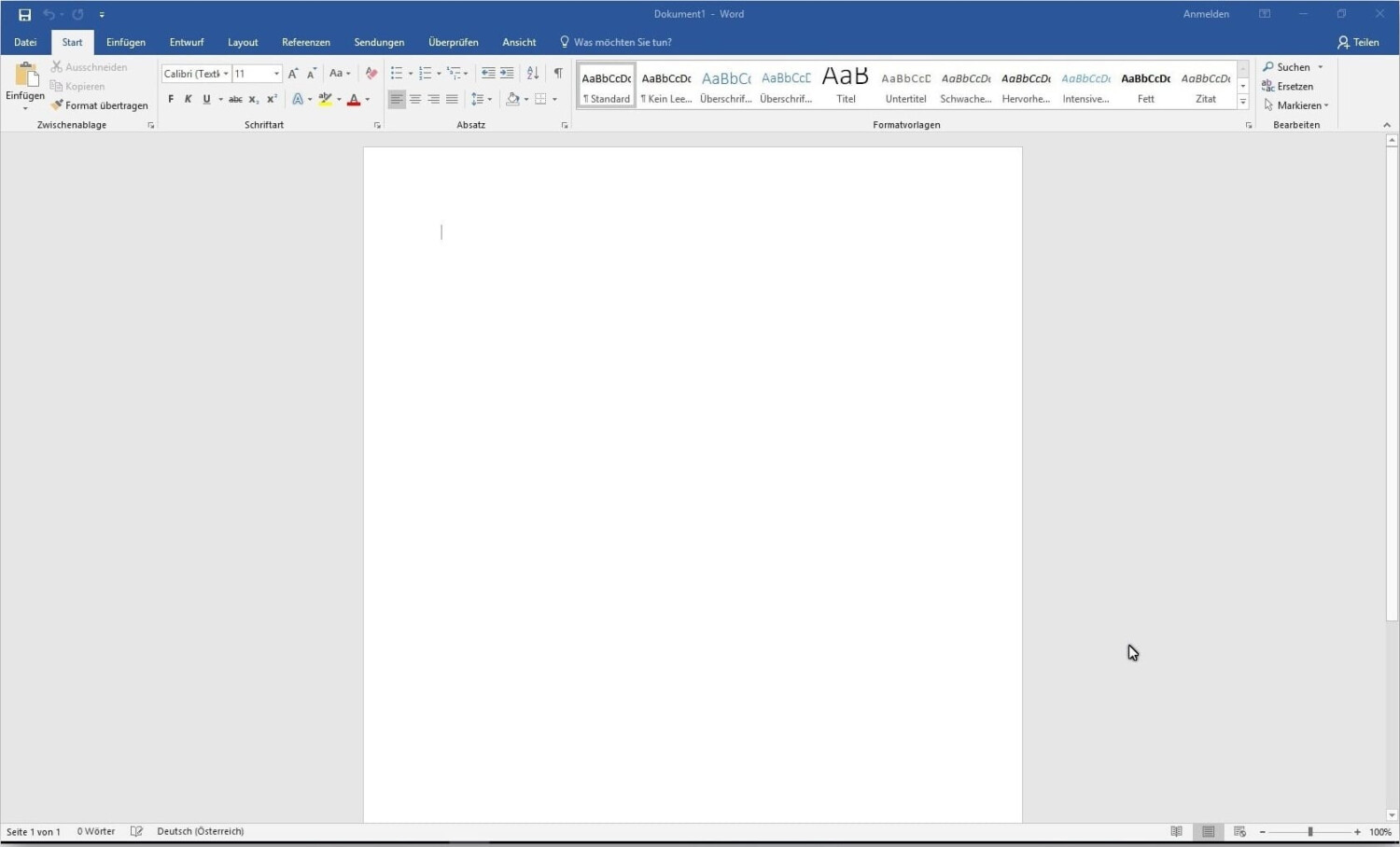
Task: Click the 'Was möchten Sie tun?' search field
Action: (x=623, y=42)
